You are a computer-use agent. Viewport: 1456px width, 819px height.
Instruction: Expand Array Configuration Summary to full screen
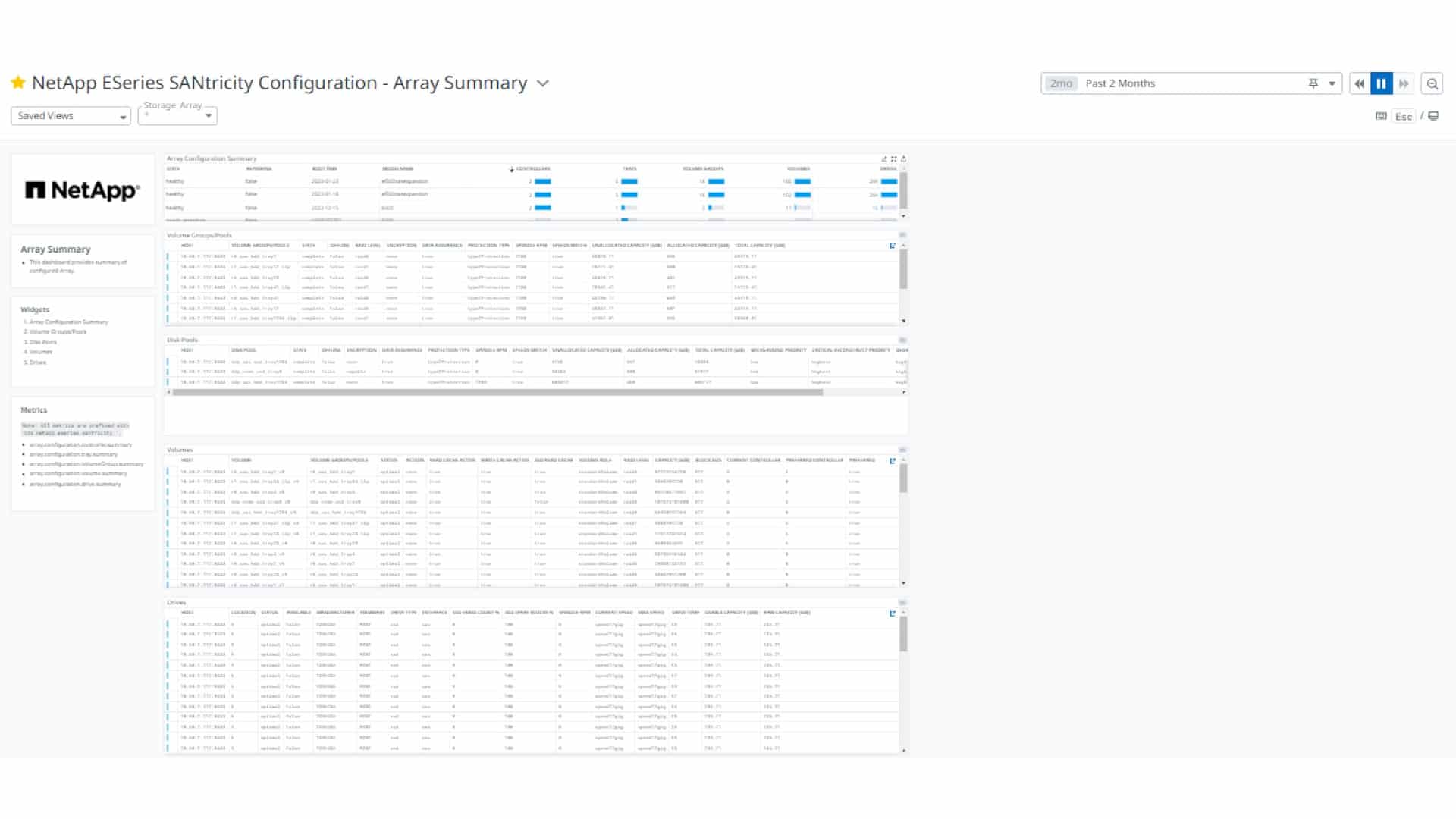(894, 158)
